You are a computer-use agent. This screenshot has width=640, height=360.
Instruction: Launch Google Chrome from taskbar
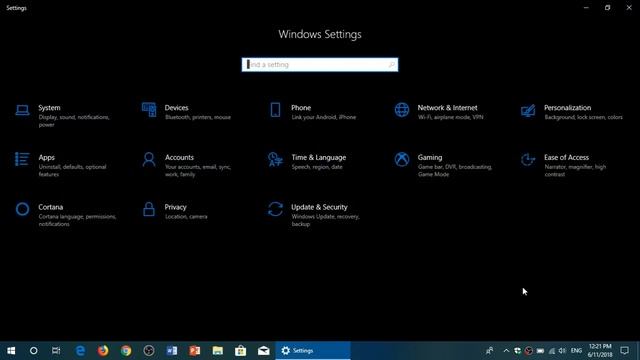126,351
